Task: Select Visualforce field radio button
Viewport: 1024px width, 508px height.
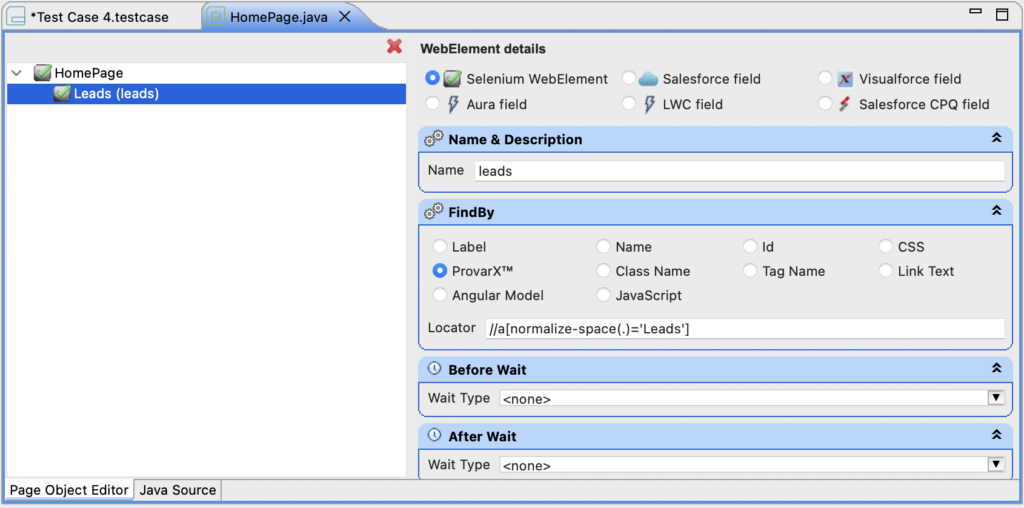Action: pos(825,78)
